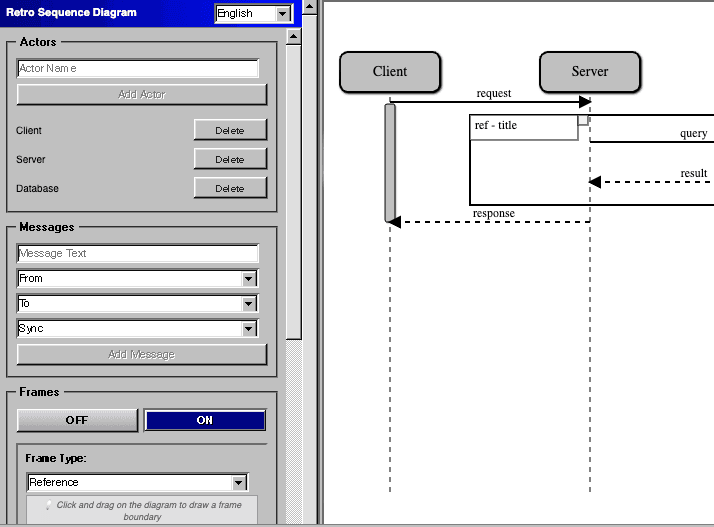Click the outer panel scroll up arrow

click(310, 7)
